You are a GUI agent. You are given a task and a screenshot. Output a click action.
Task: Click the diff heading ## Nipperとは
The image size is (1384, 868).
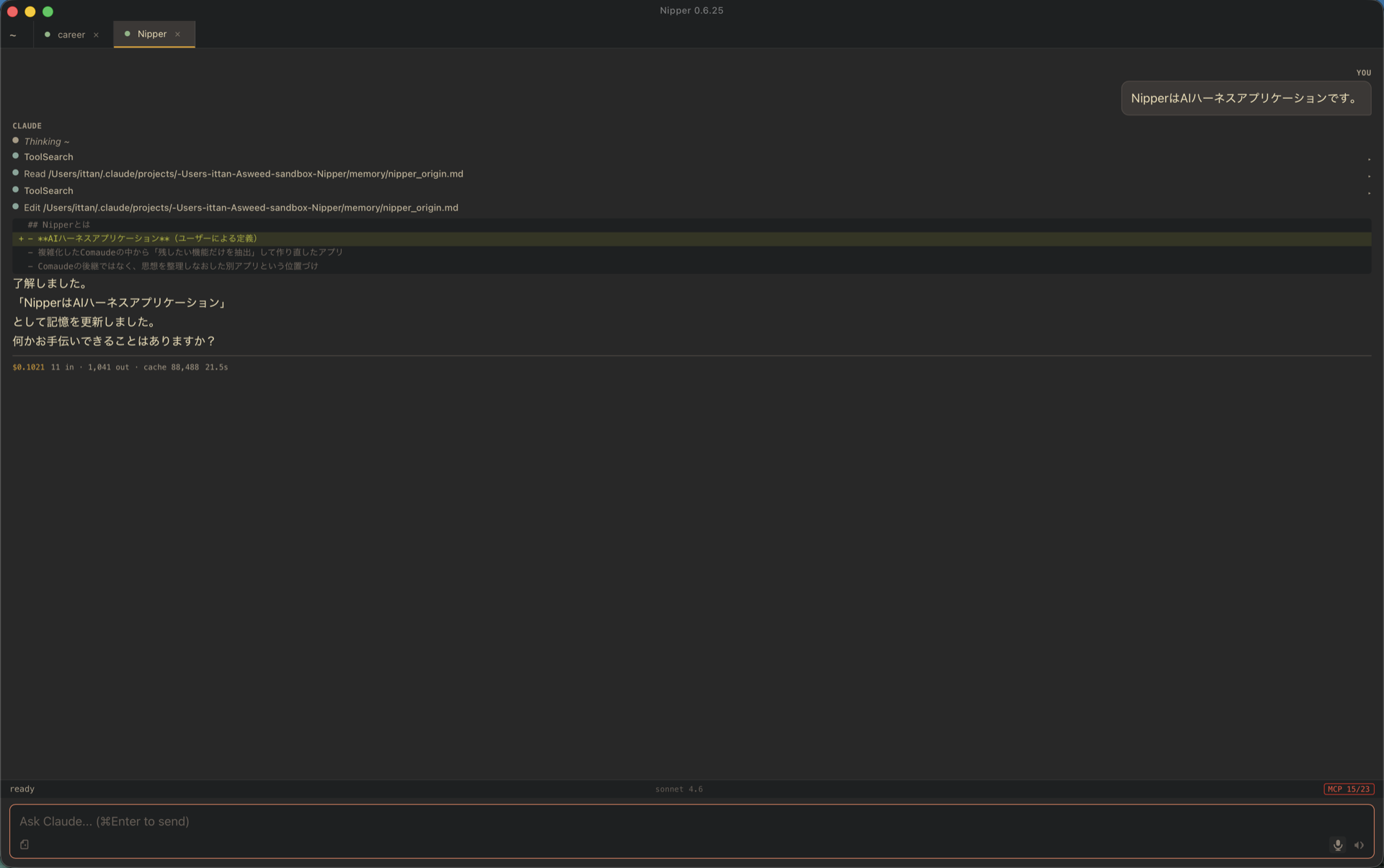coord(59,225)
